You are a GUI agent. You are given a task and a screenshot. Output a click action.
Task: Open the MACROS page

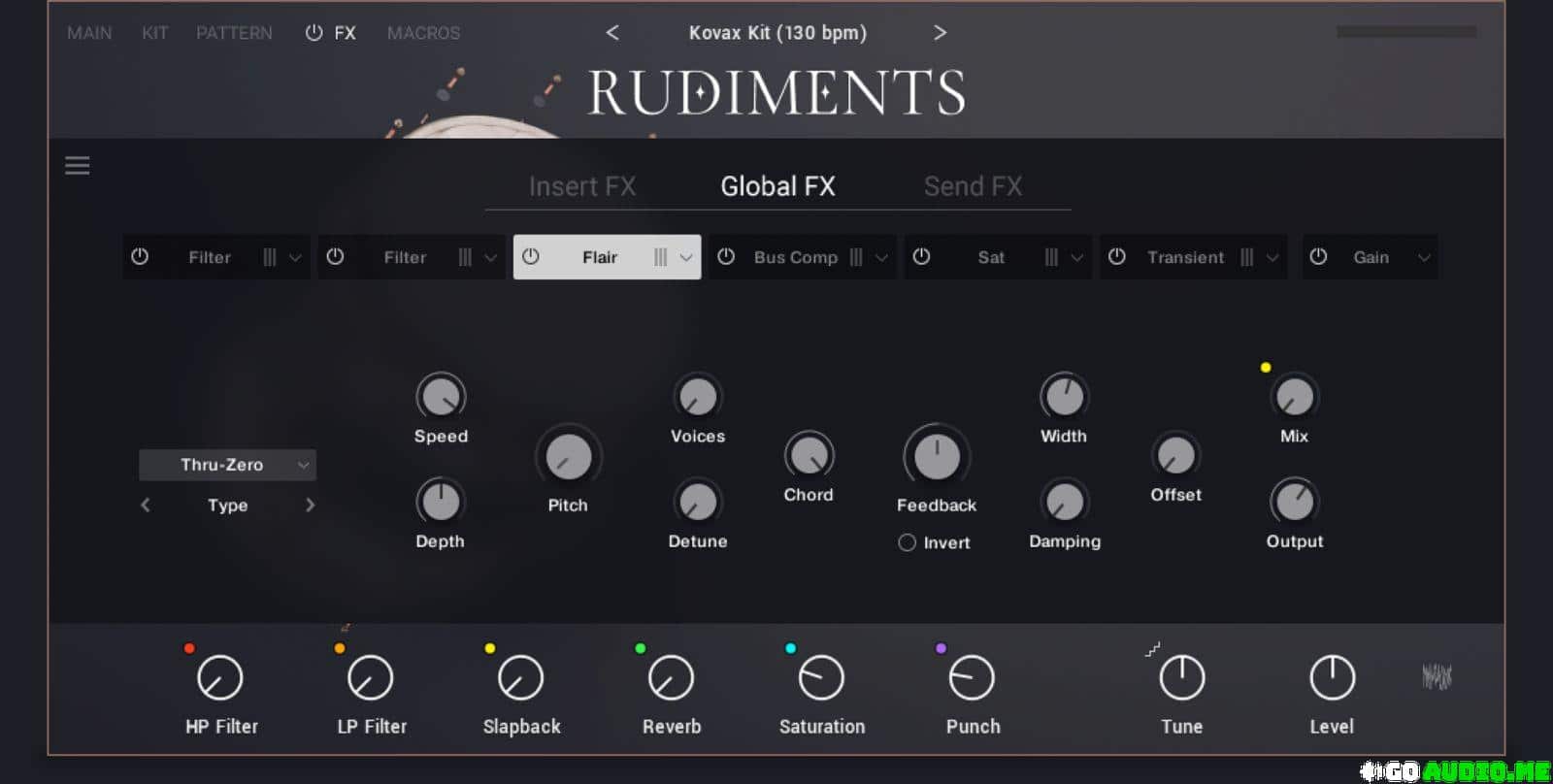tap(423, 33)
